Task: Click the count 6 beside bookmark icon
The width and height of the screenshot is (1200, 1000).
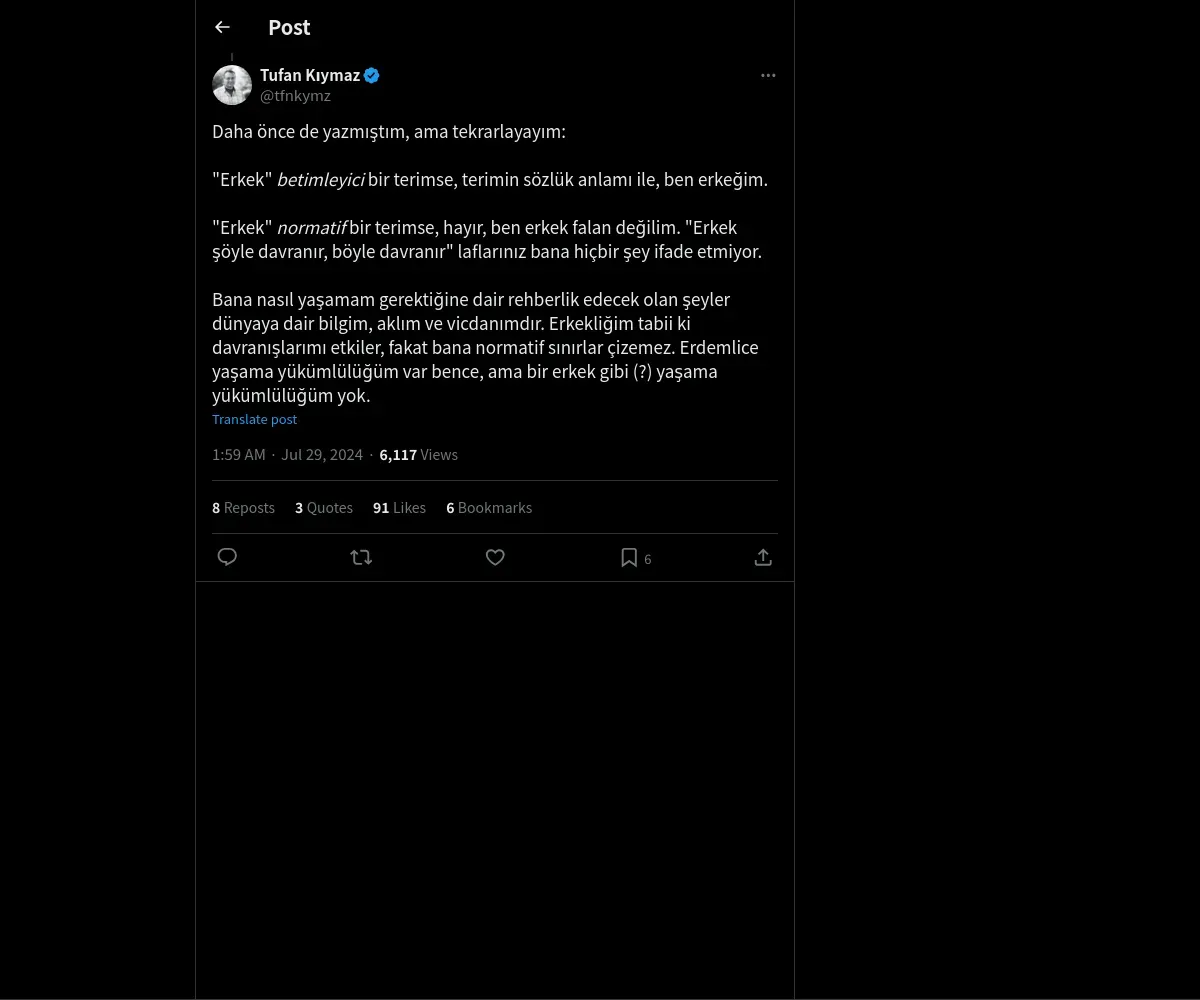Action: pyautogui.click(x=648, y=559)
